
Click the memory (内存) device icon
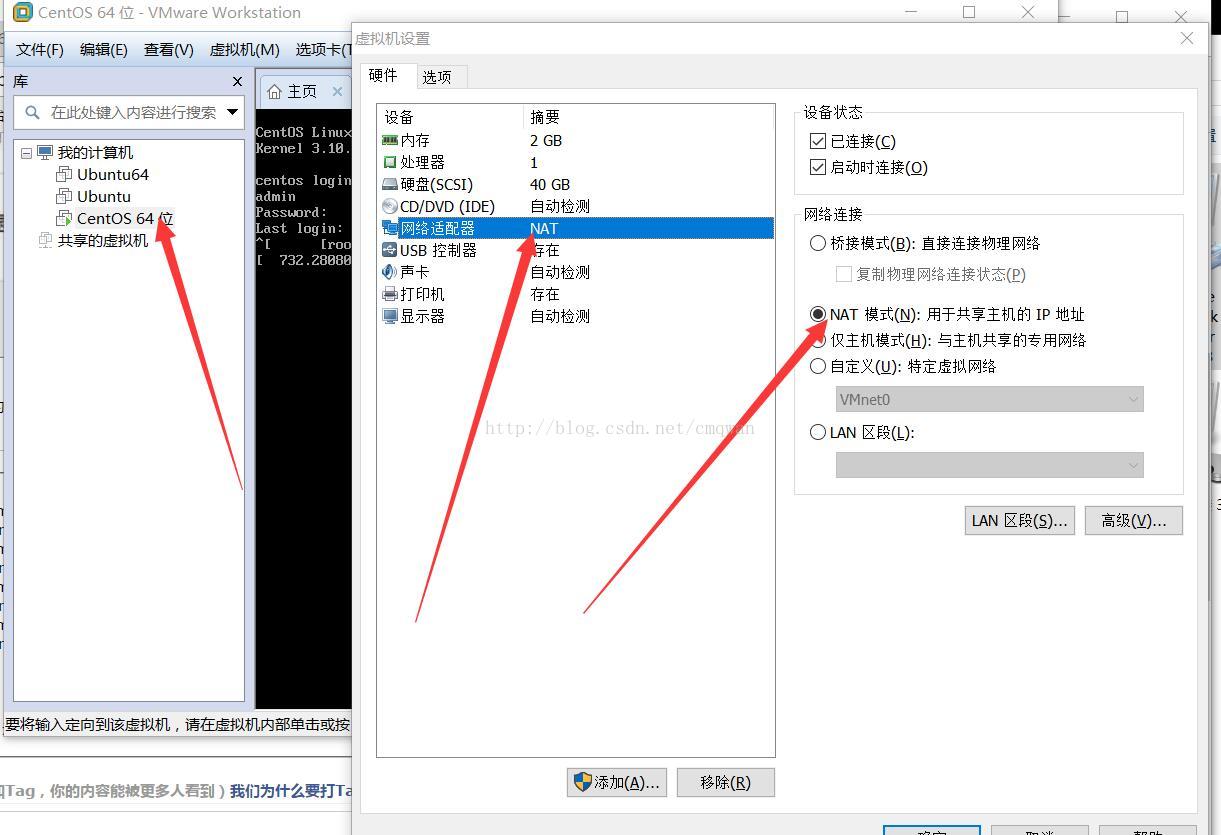390,141
